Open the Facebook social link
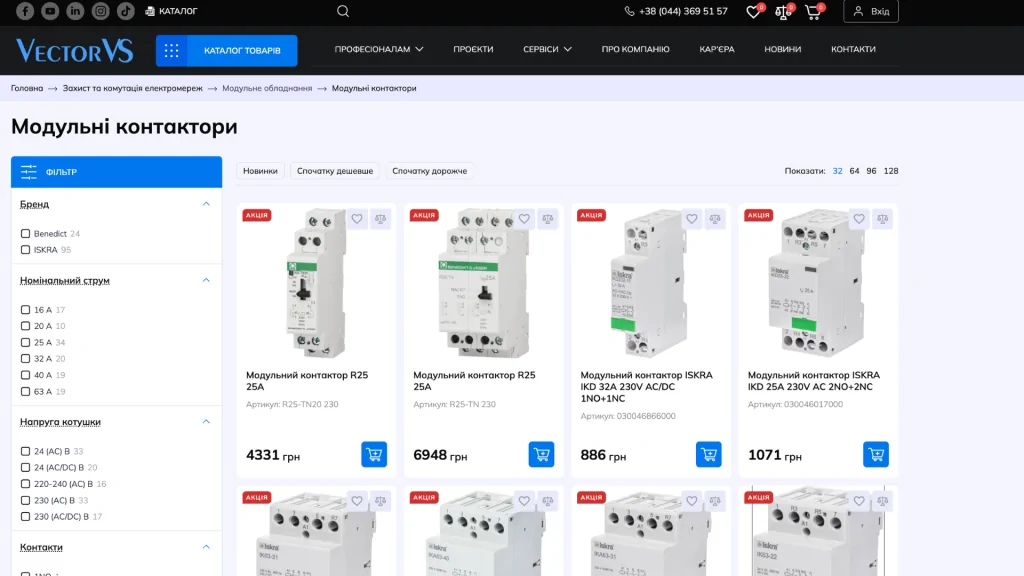 click(25, 11)
